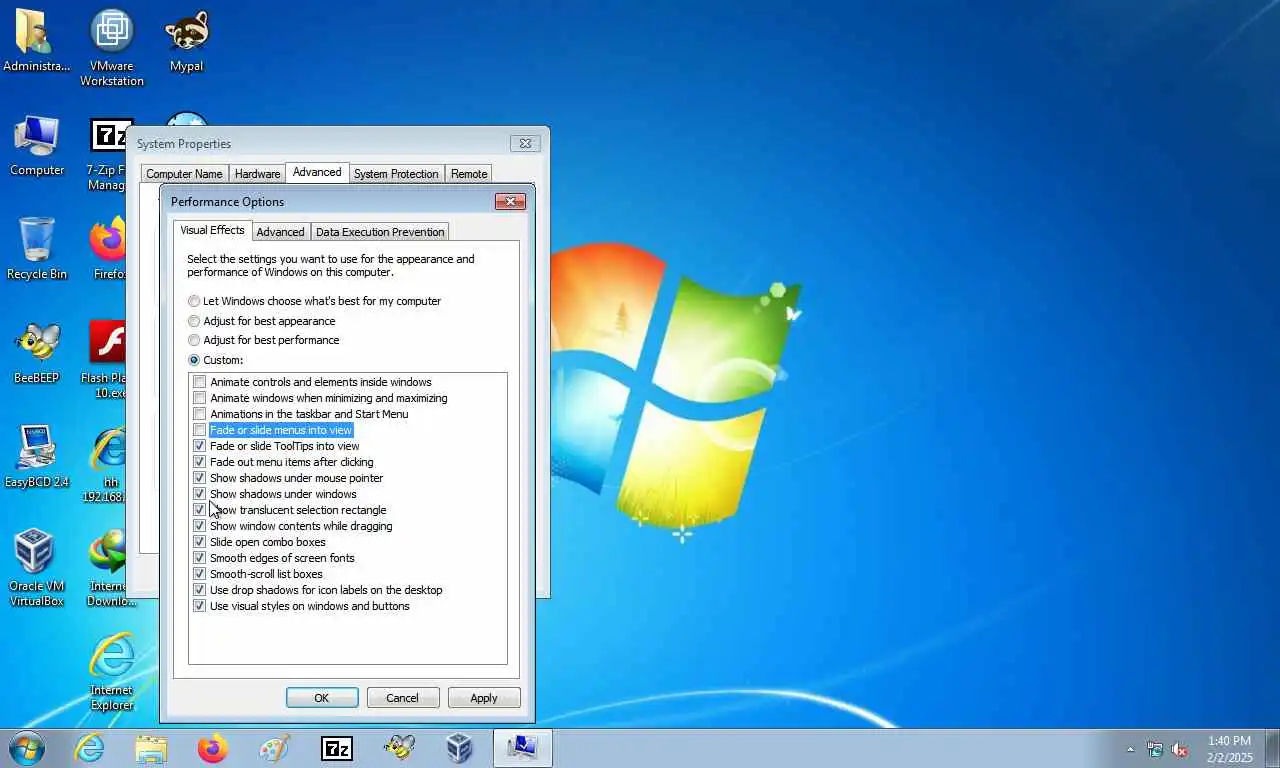Select the Oracle VM VirtualBox desktop icon

(37, 567)
